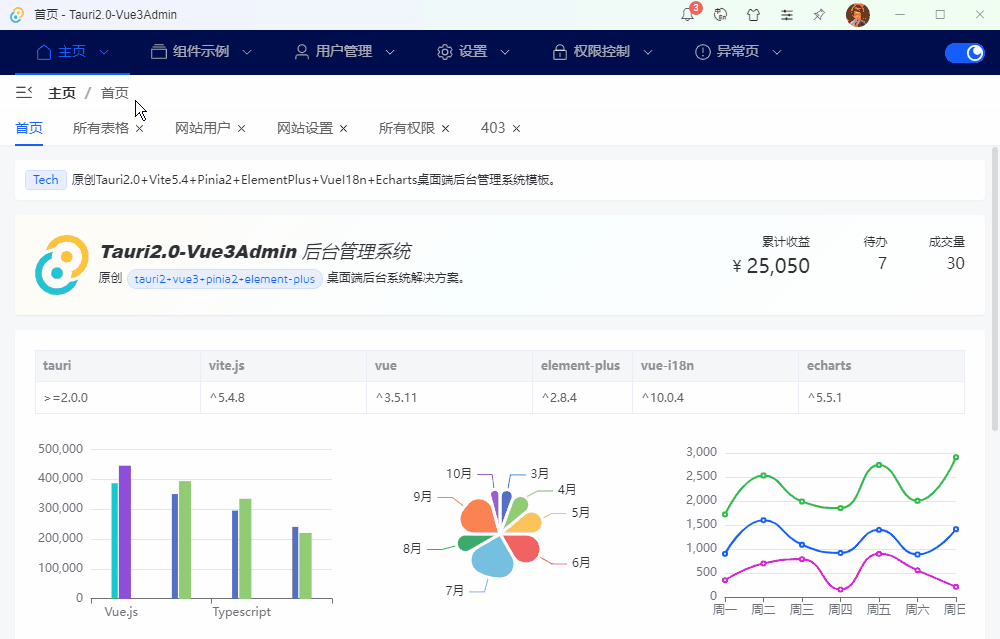Image resolution: width=1000 pixels, height=639 pixels.
Task: Click the large Tauri logo in banner
Action: coord(61,265)
